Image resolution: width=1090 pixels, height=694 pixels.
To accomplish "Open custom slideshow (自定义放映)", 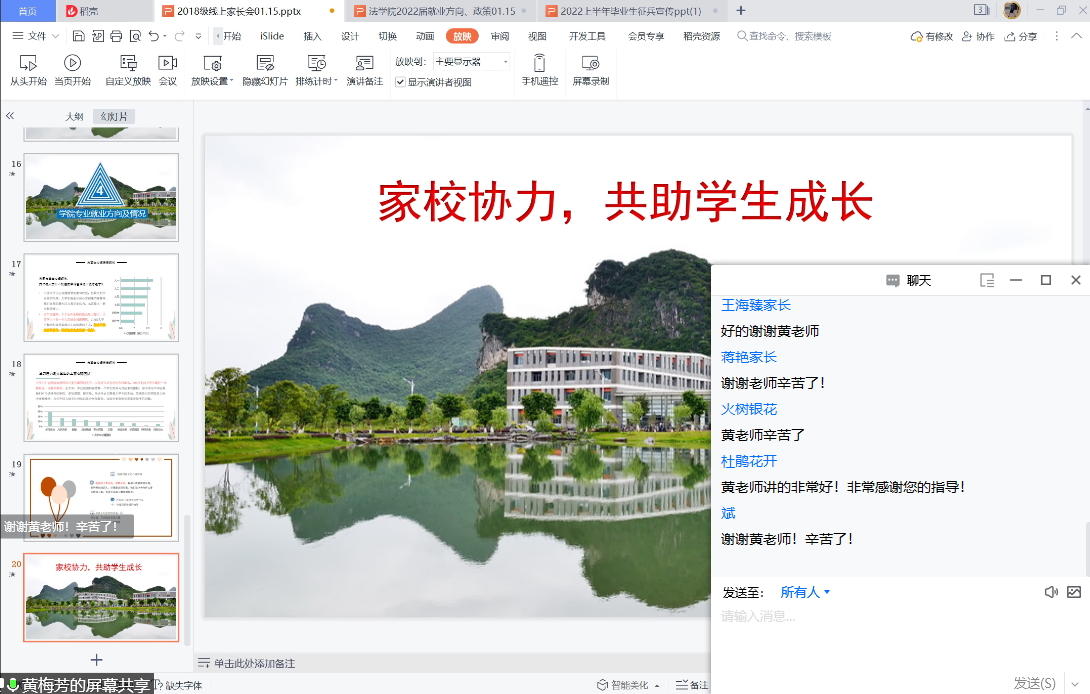I will click(128, 69).
